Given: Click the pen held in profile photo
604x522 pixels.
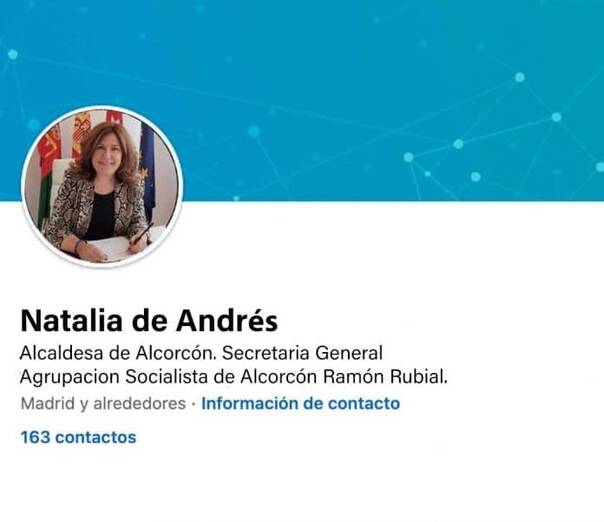Looking at the screenshot, I should [142, 234].
